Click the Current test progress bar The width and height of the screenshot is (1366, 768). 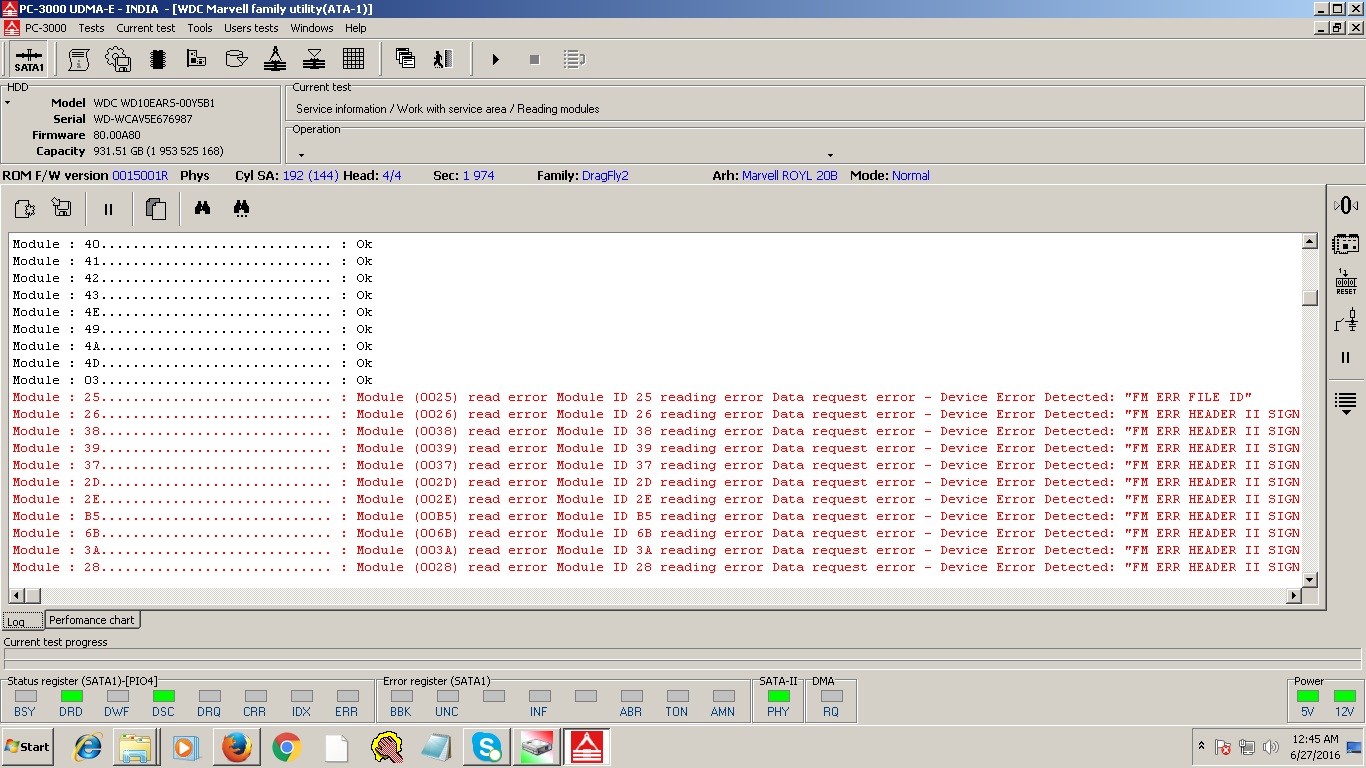point(682,658)
